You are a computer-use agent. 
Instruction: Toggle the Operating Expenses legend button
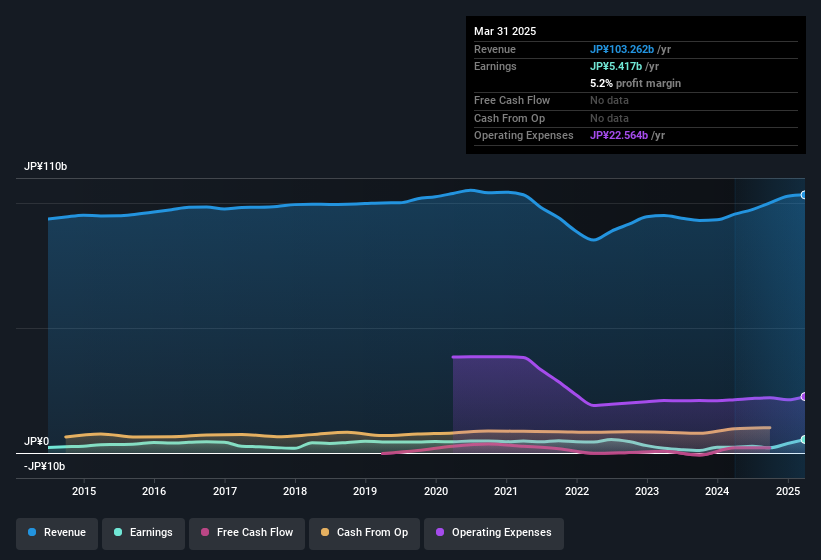coord(494,533)
